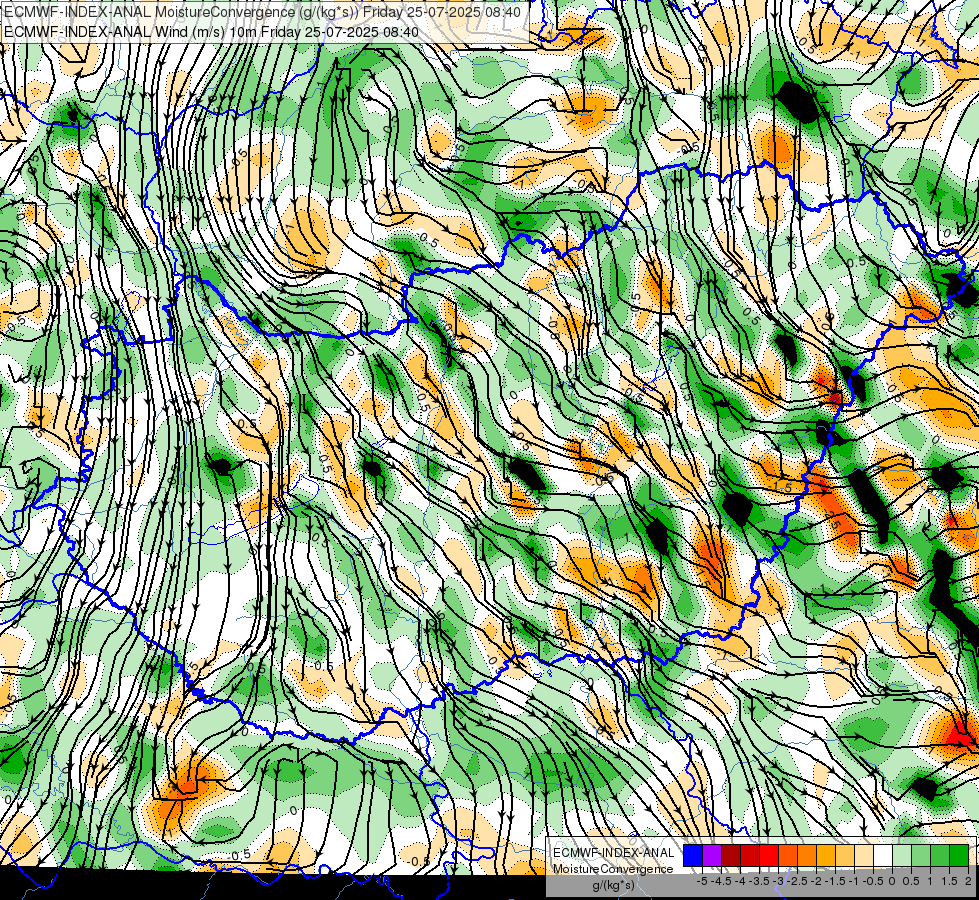Click the legend's "g/(kg*s)" unit label
This screenshot has width=979, height=900.
614,886
